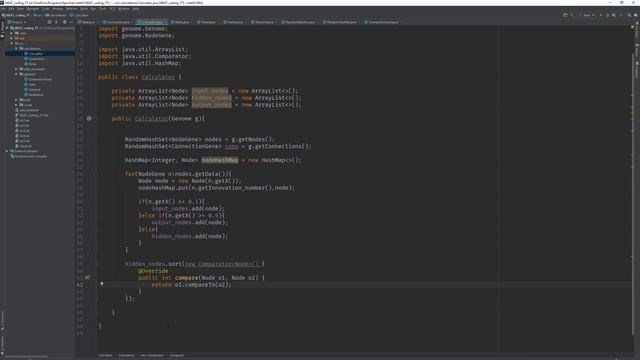Select Scratches and Consoles in project tree
Screen dimensions: 640x360
(x=28, y=156)
